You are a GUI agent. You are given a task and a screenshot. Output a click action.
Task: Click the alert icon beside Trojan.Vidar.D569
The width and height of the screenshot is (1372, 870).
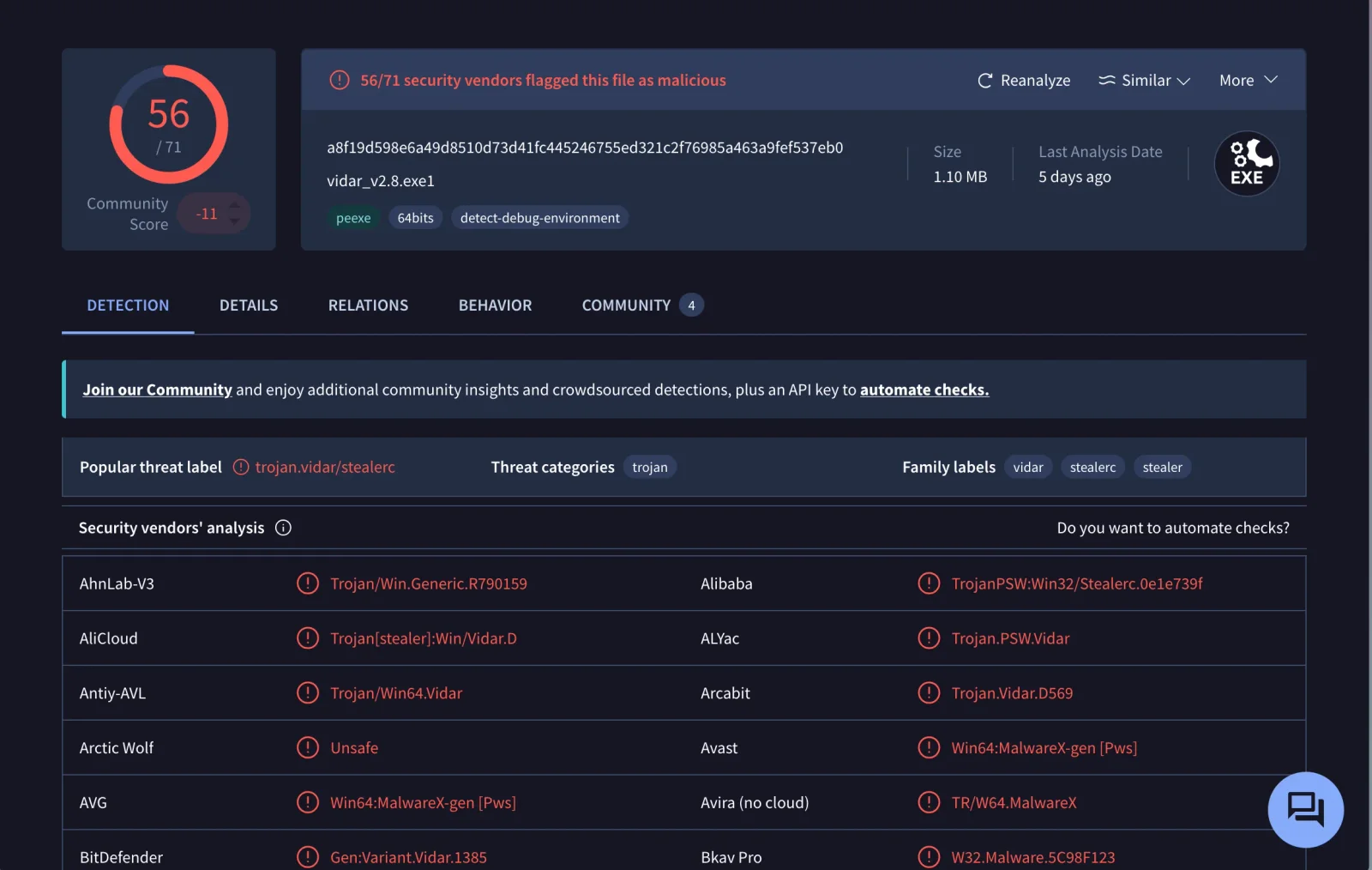(929, 693)
